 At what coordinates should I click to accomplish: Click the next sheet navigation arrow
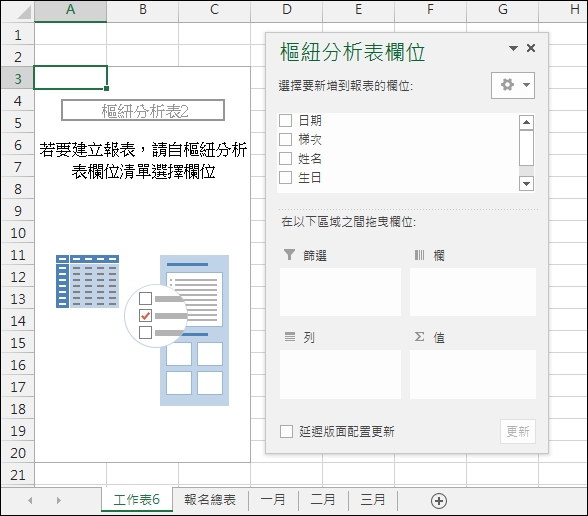58,500
